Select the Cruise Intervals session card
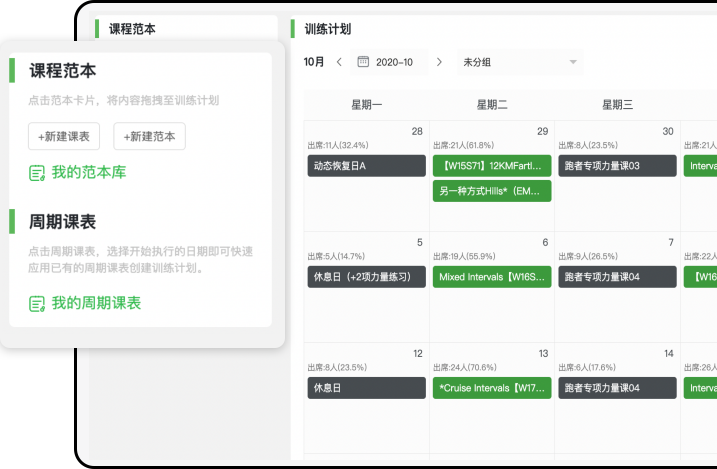Screen dimensions: 717x469 [x=492, y=388]
